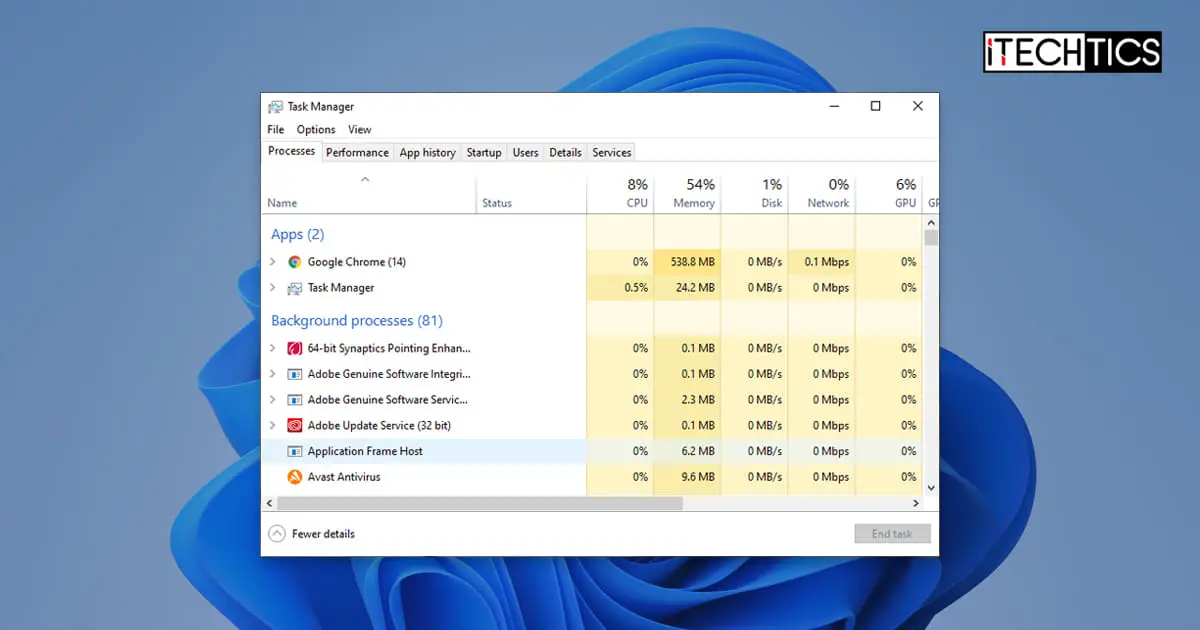
Task: Expand the 64-bit Synaptics Pointing row
Action: coord(272,349)
